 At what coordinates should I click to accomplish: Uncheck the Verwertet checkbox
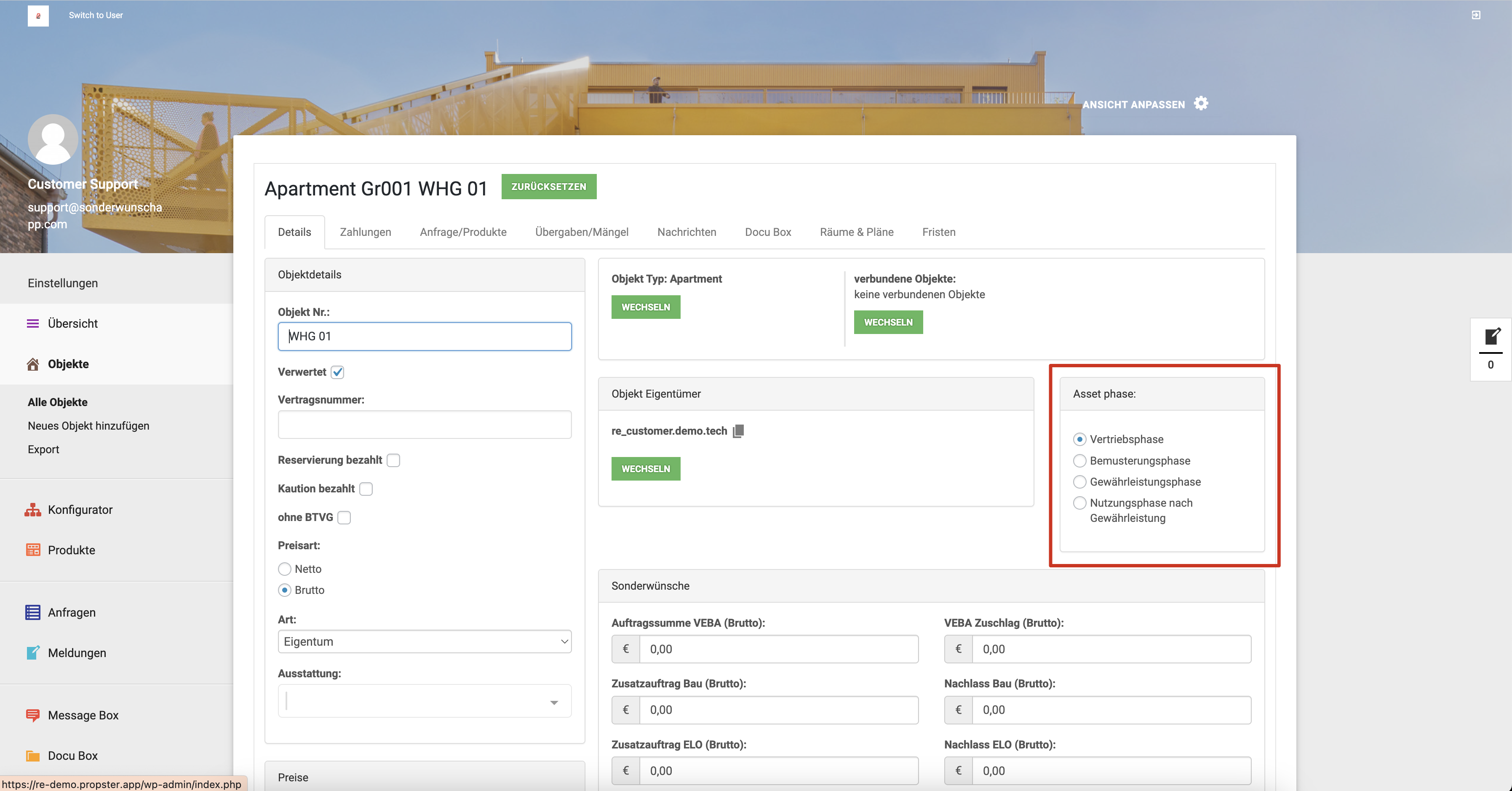click(x=337, y=372)
